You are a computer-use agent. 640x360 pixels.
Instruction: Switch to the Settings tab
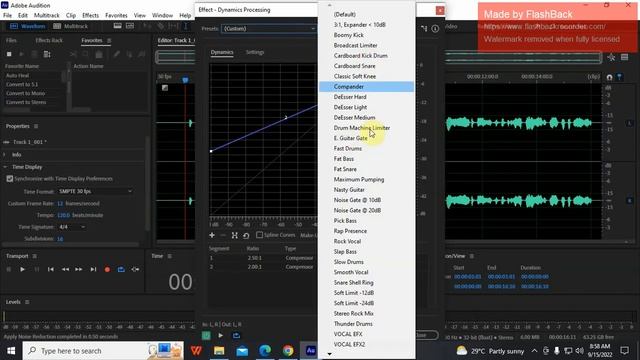pos(255,52)
